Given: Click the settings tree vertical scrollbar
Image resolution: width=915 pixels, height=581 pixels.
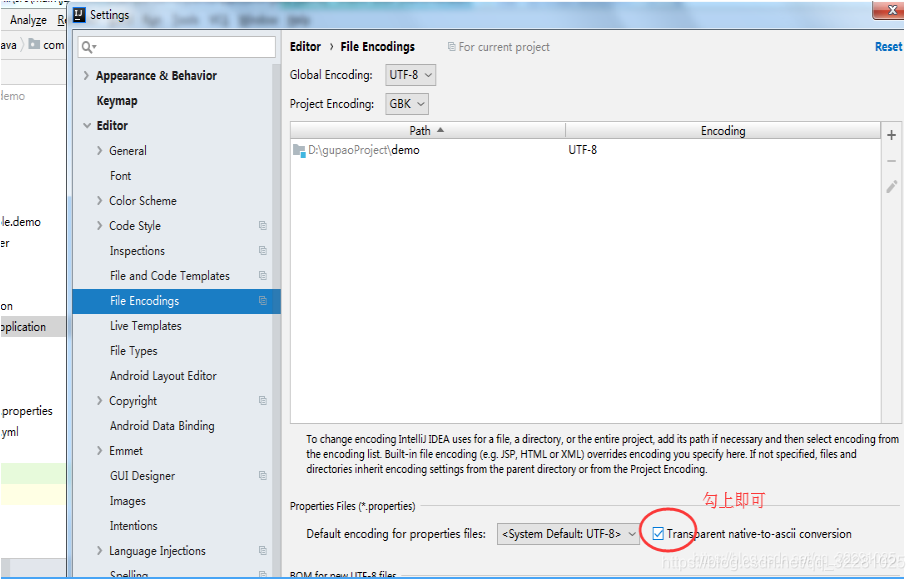Looking at the screenshot, I should click(x=276, y=321).
